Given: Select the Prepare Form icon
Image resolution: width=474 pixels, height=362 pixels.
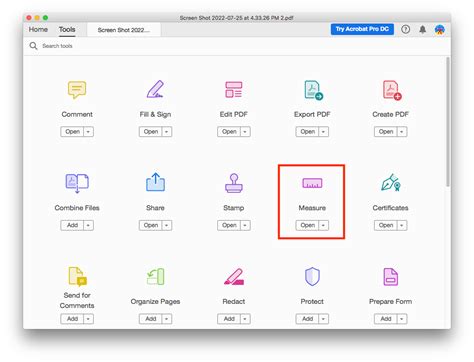Looking at the screenshot, I should coord(391,277).
